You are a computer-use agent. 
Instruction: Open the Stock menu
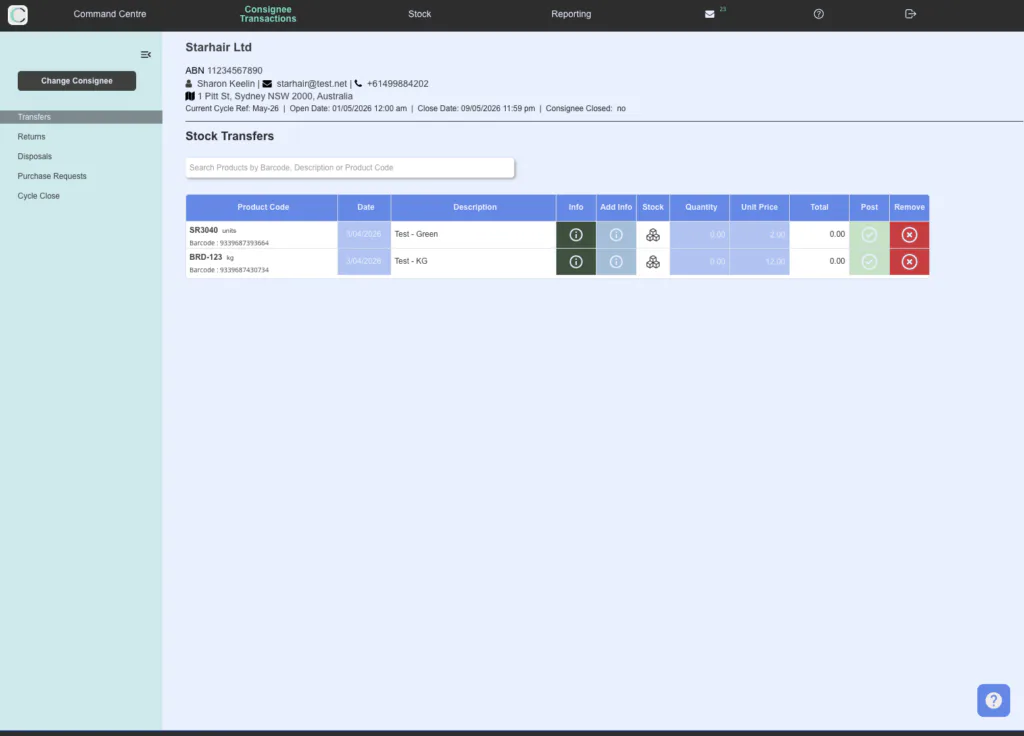tap(419, 14)
